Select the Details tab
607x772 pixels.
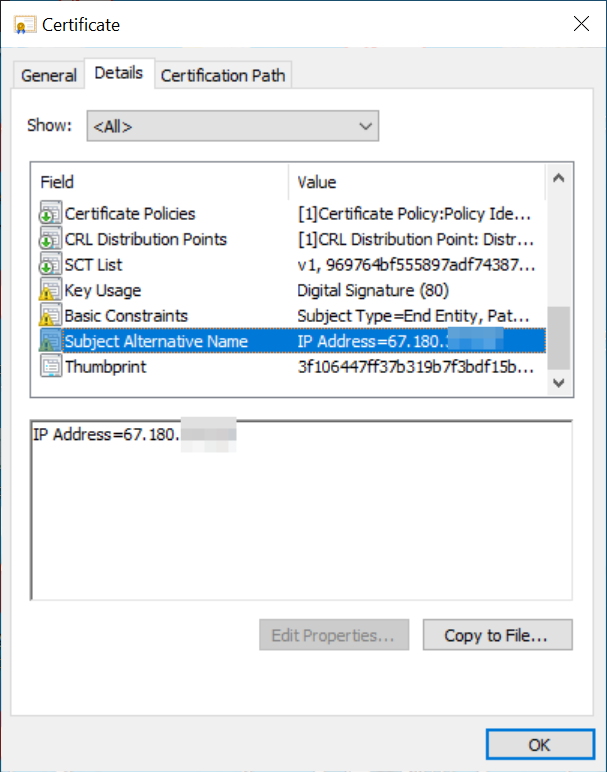[119, 73]
